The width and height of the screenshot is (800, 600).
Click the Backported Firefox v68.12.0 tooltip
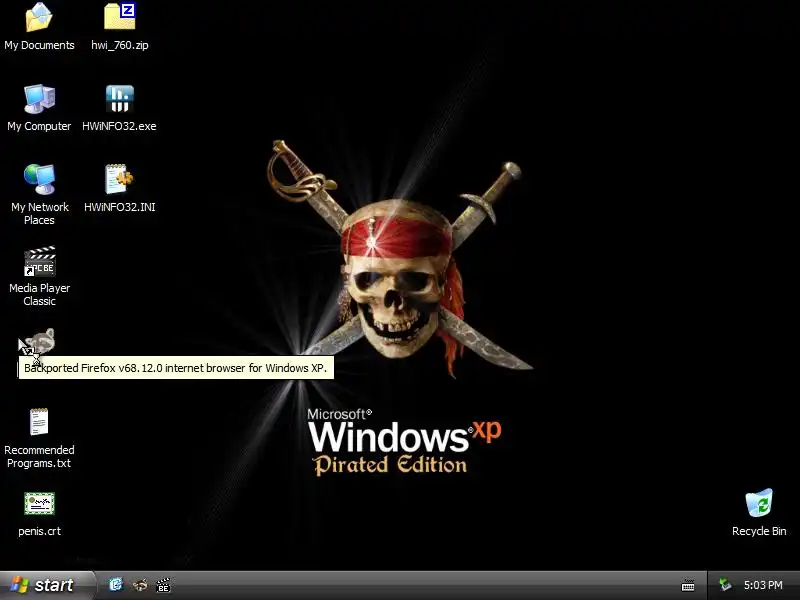click(176, 368)
